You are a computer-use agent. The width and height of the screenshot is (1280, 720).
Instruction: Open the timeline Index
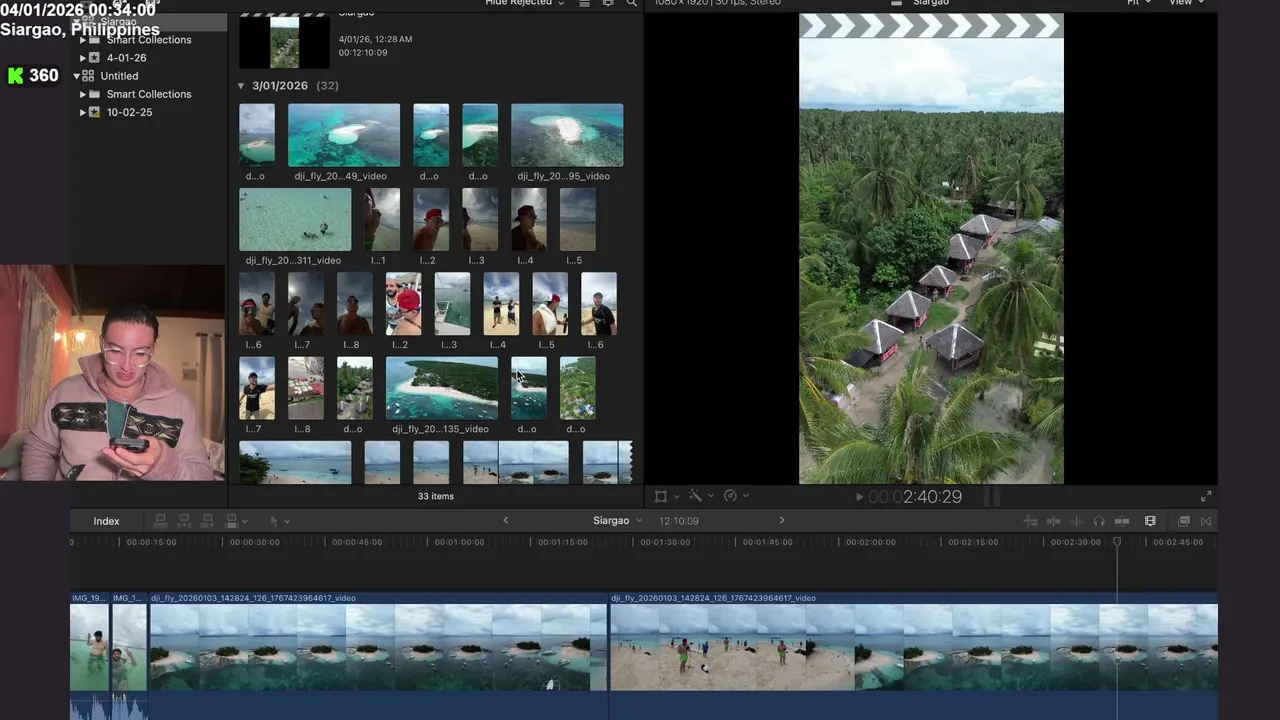(106, 521)
